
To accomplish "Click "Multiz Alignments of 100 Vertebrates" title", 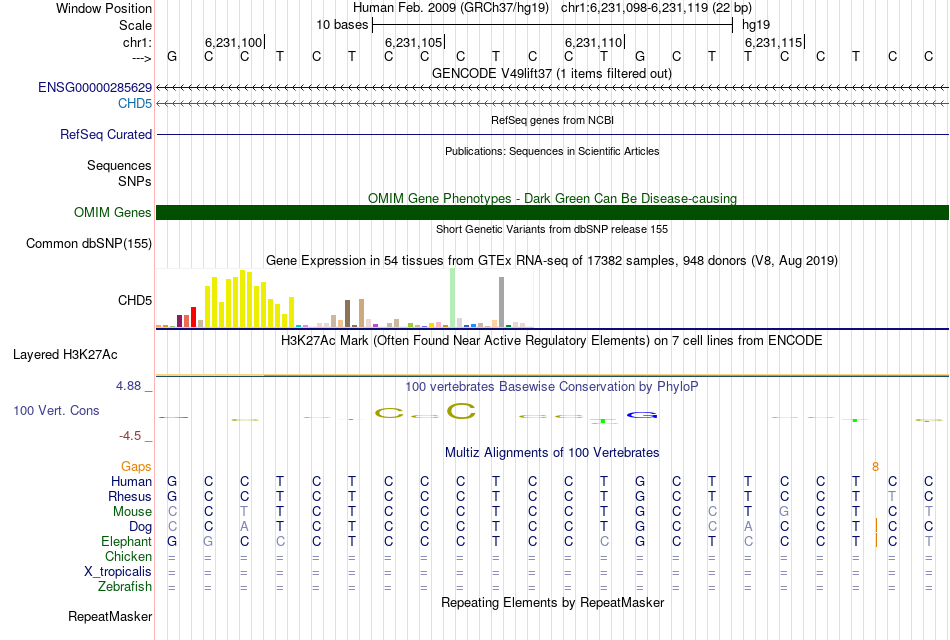I will [552, 453].
